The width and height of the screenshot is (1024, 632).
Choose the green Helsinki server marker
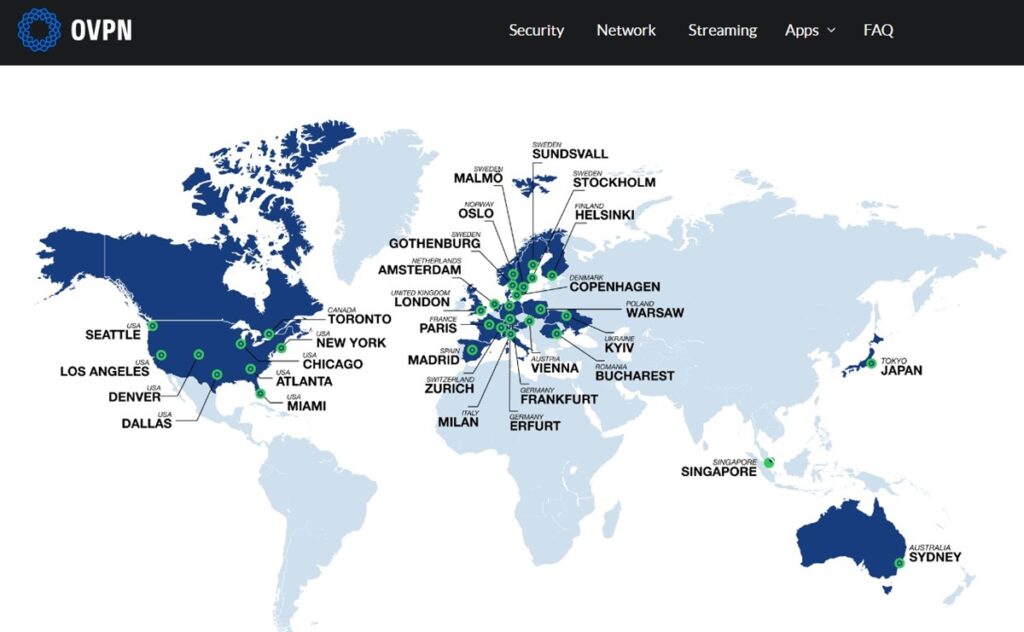(x=552, y=276)
